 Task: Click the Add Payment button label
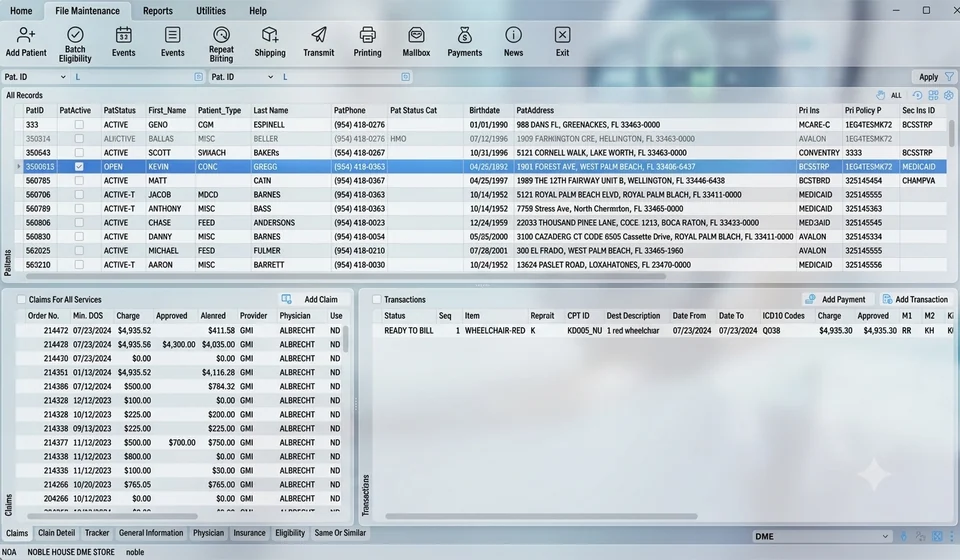pos(844,299)
